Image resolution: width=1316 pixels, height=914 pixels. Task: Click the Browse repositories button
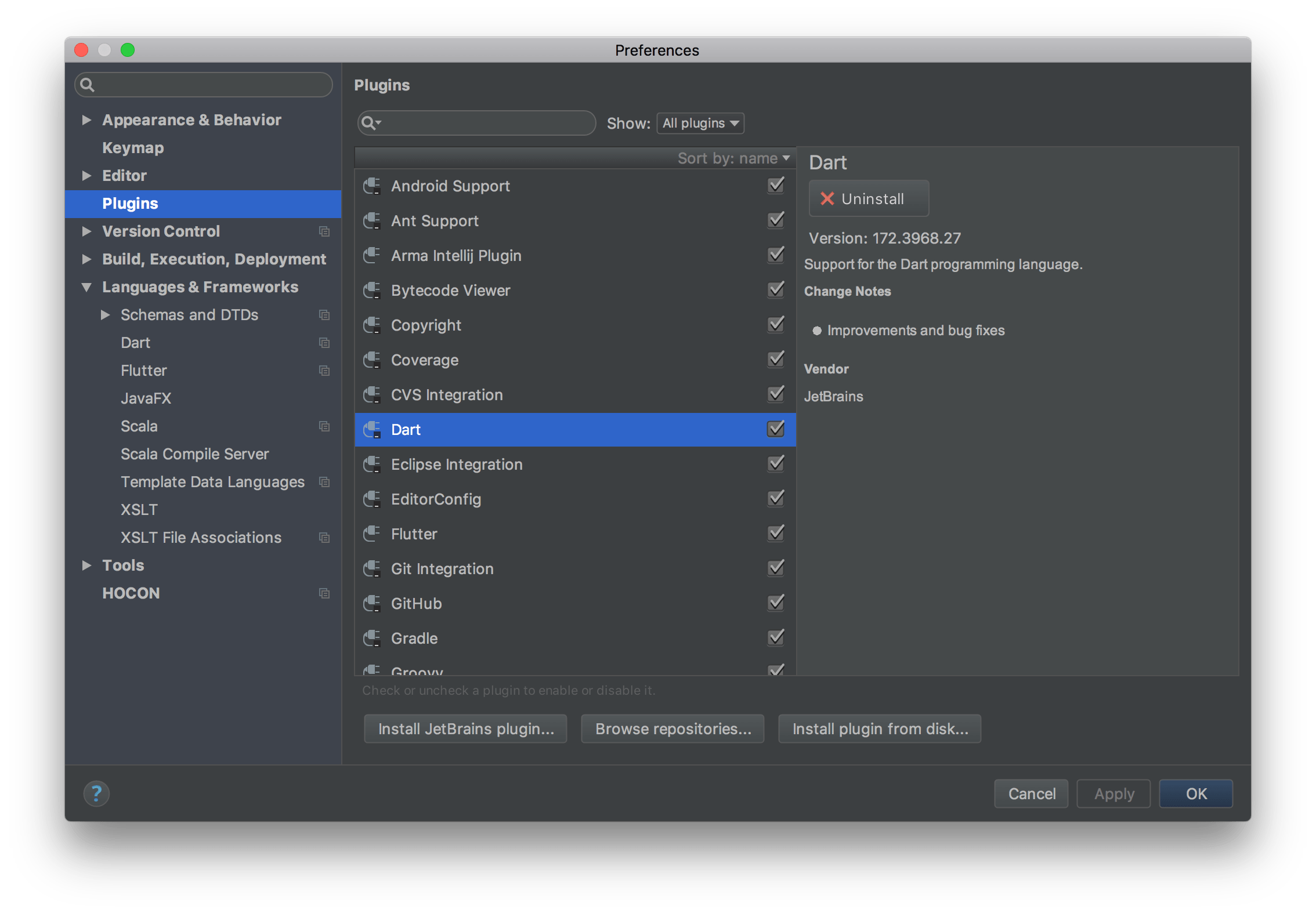click(673, 729)
